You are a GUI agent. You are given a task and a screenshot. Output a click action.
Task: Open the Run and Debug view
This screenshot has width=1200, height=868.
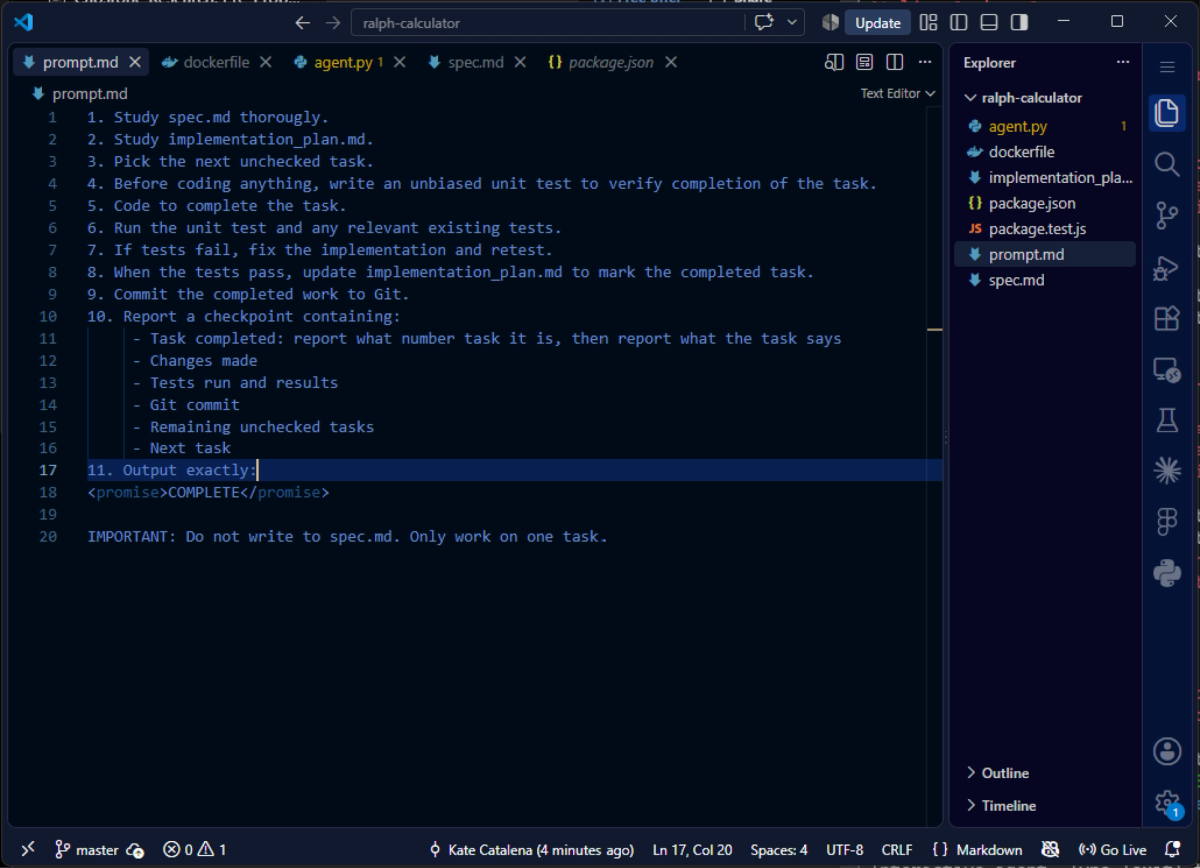[x=1166, y=267]
